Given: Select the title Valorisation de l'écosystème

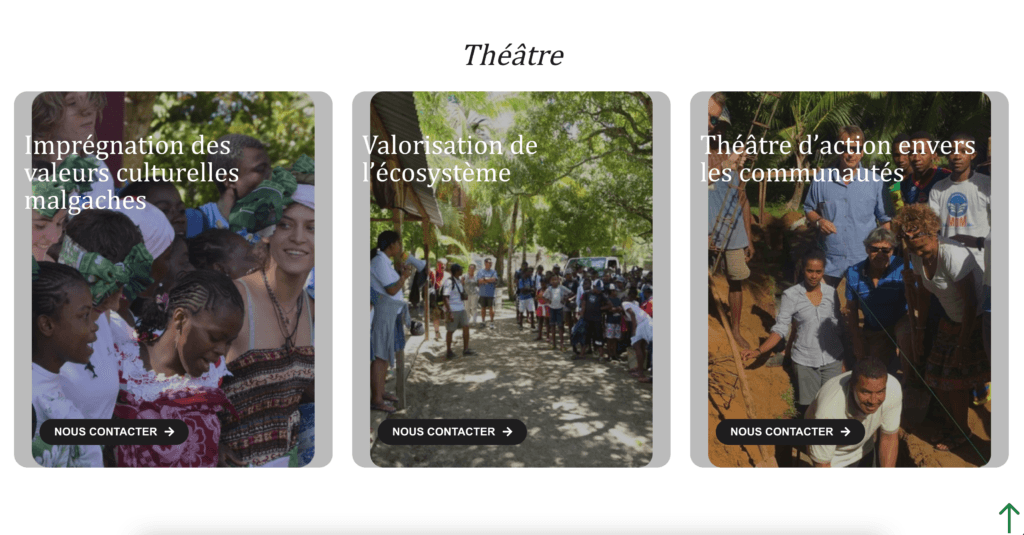Looking at the screenshot, I should point(450,159).
